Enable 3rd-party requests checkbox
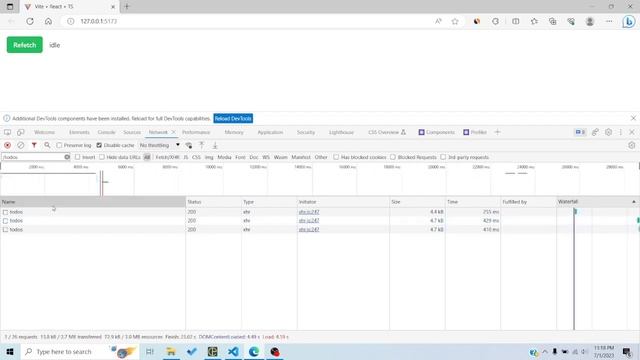The image size is (640, 360). pyautogui.click(x=443, y=157)
